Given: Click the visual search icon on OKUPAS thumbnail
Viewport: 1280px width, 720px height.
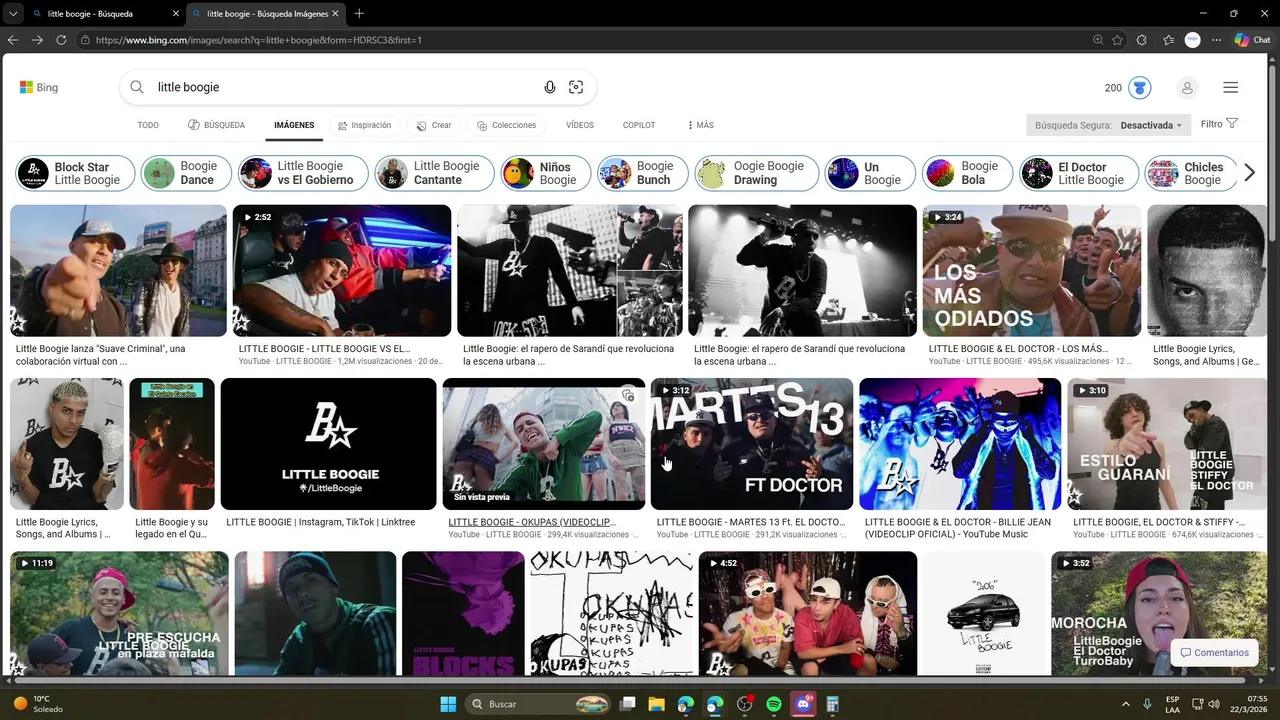Looking at the screenshot, I should 627,395.
